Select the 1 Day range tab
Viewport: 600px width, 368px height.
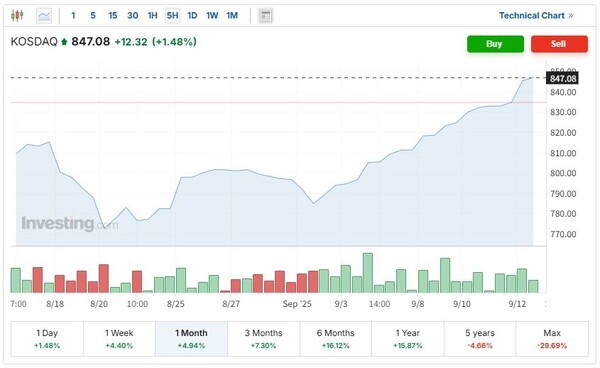47,339
